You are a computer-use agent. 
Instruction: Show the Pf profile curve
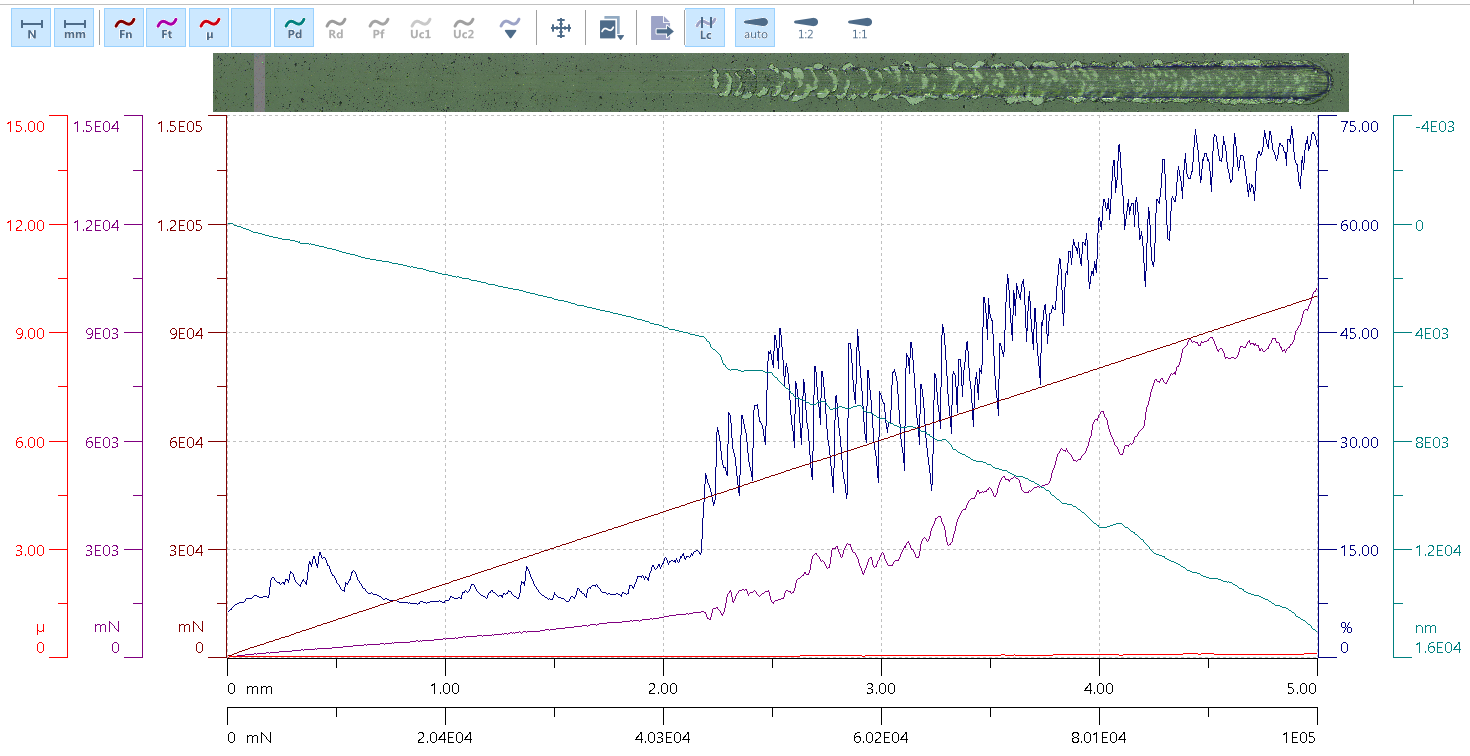(379, 27)
